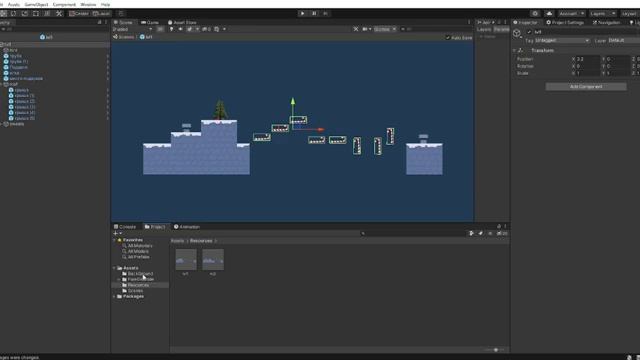Collapse the Assets tree node
640x360 pixels.
pos(114,268)
